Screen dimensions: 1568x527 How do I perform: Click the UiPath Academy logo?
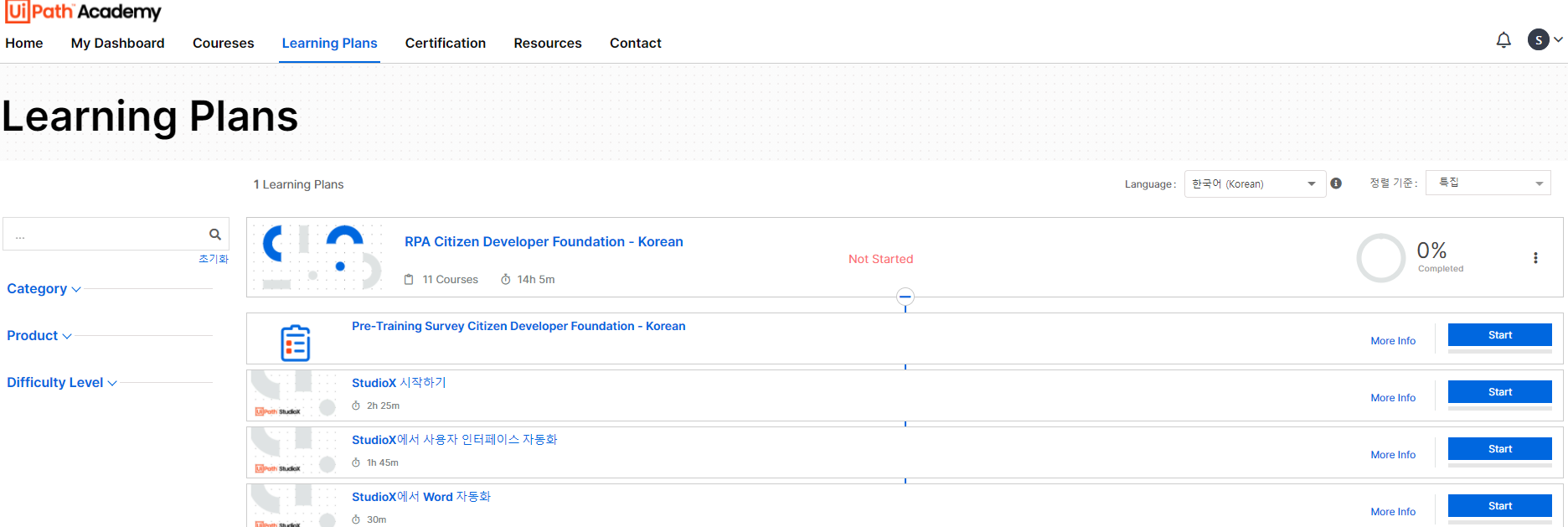point(83,12)
